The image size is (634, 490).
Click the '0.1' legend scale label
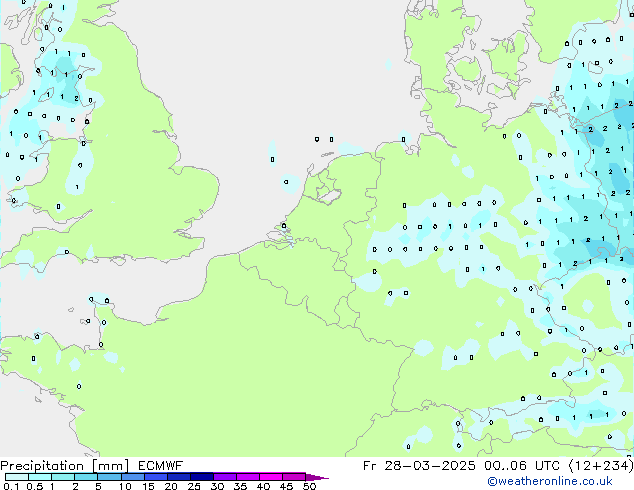point(11,486)
